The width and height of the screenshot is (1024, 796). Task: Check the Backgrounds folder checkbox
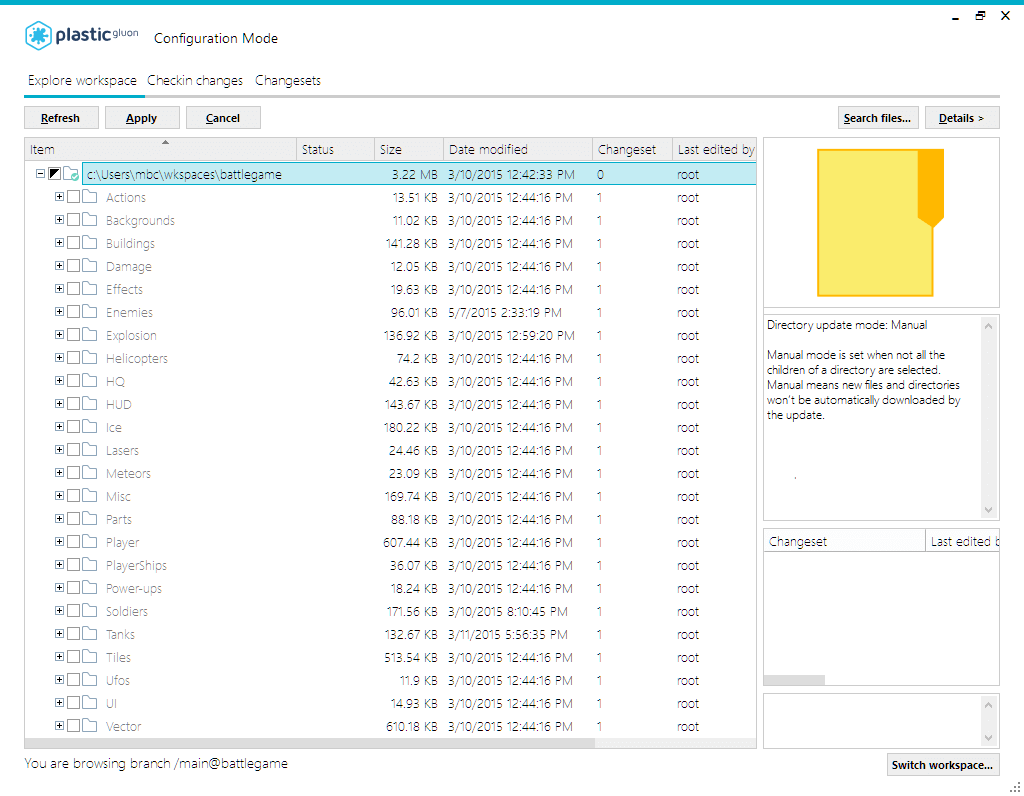click(x=73, y=219)
